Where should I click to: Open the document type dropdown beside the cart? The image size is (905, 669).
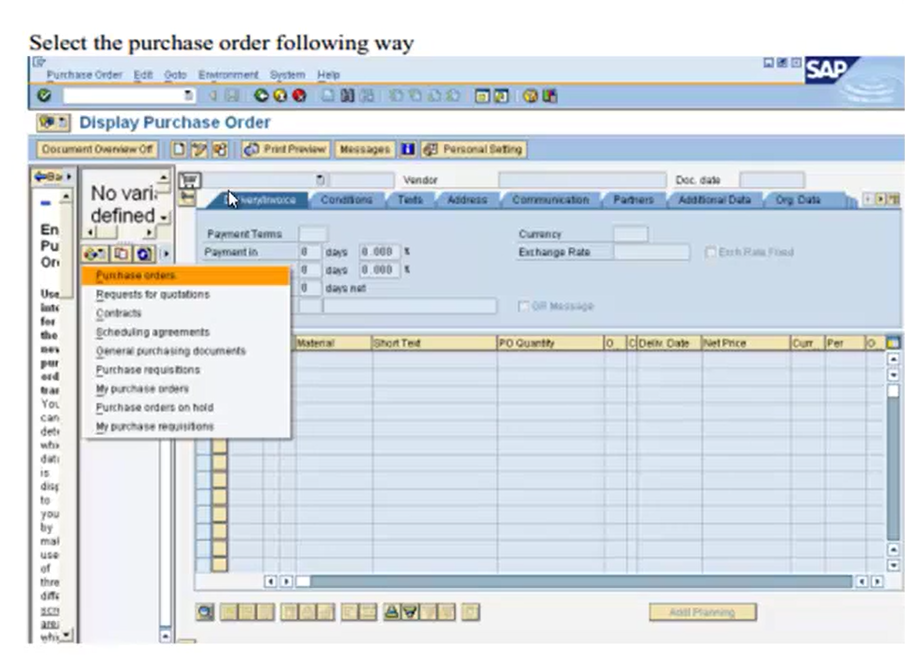point(320,180)
